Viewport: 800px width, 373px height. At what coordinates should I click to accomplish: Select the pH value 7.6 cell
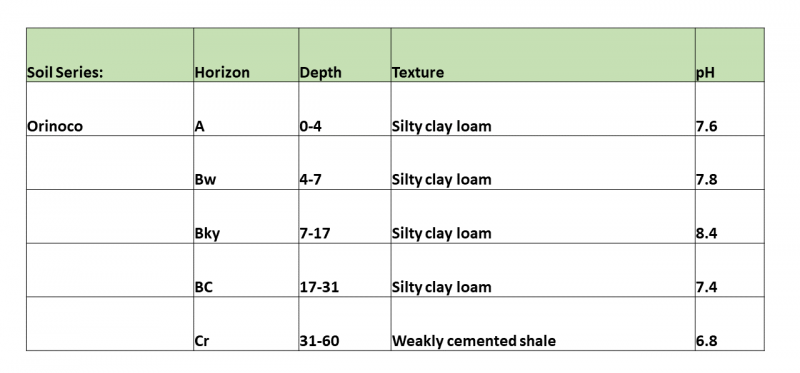click(730, 109)
